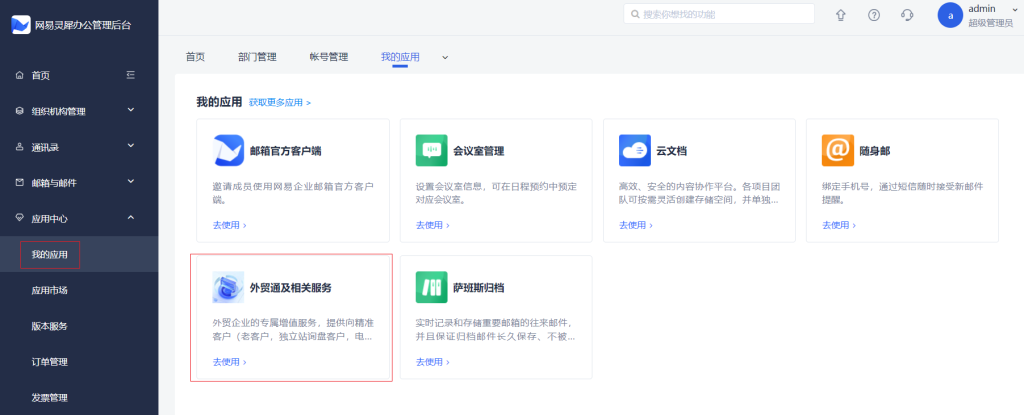Screen dimensions: 1024x415
Task: Click the upload arrow icon in header
Action: tap(841, 15)
